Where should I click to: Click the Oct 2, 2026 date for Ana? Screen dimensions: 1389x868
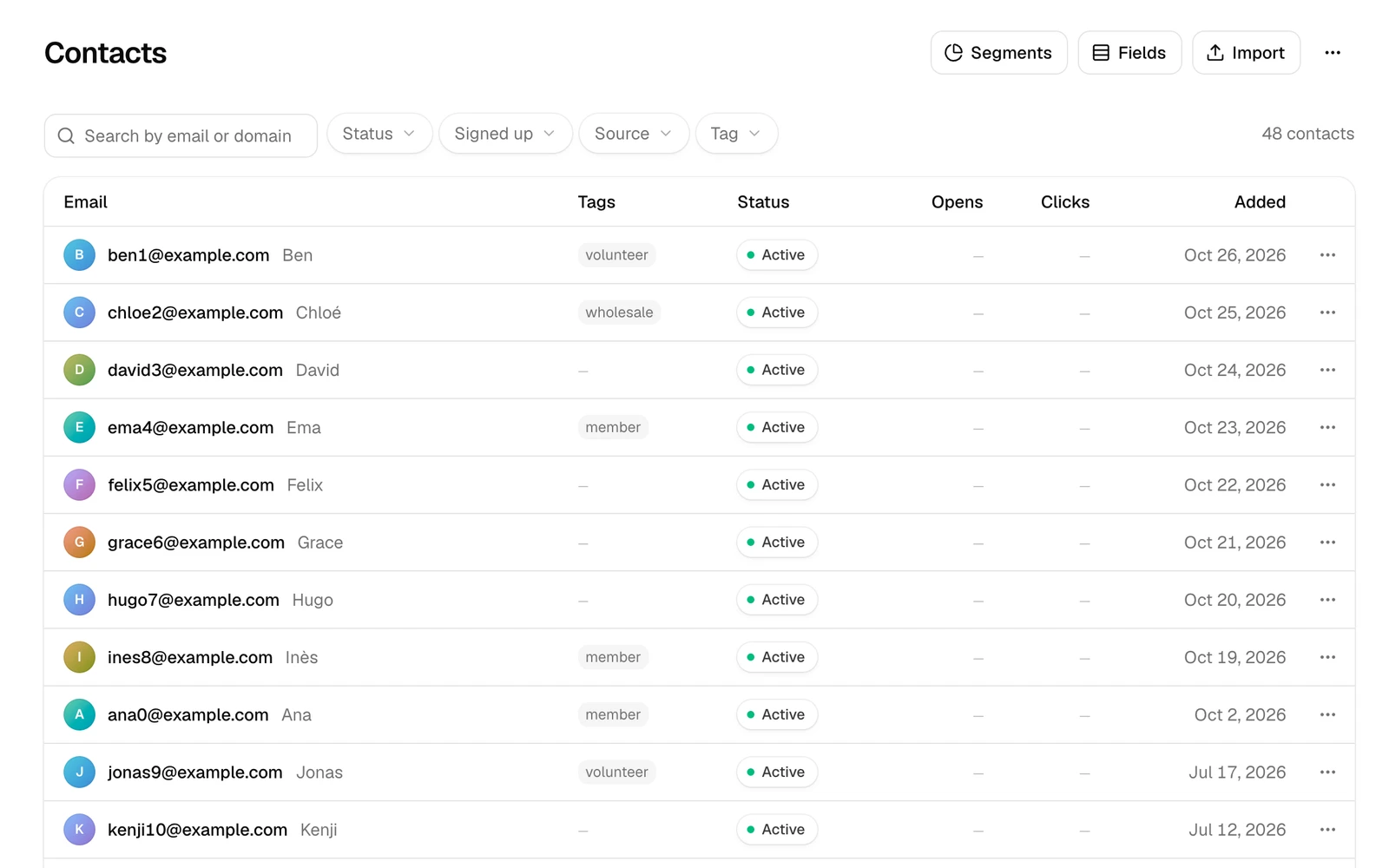point(1240,714)
